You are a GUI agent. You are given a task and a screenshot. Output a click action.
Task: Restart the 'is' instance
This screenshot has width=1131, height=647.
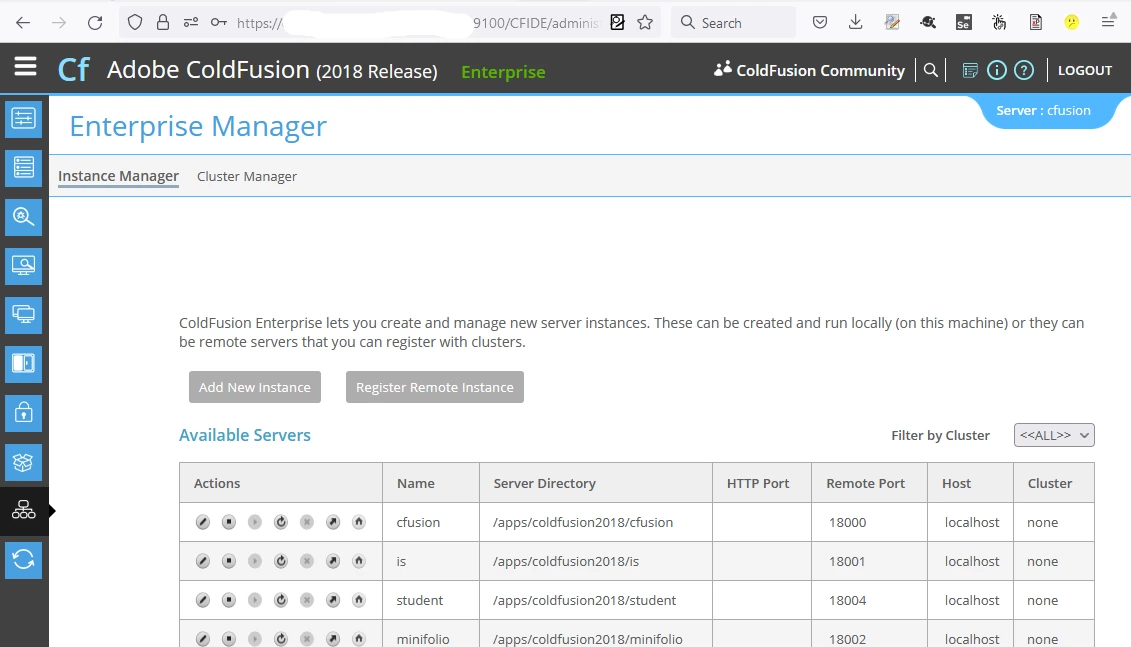point(281,561)
